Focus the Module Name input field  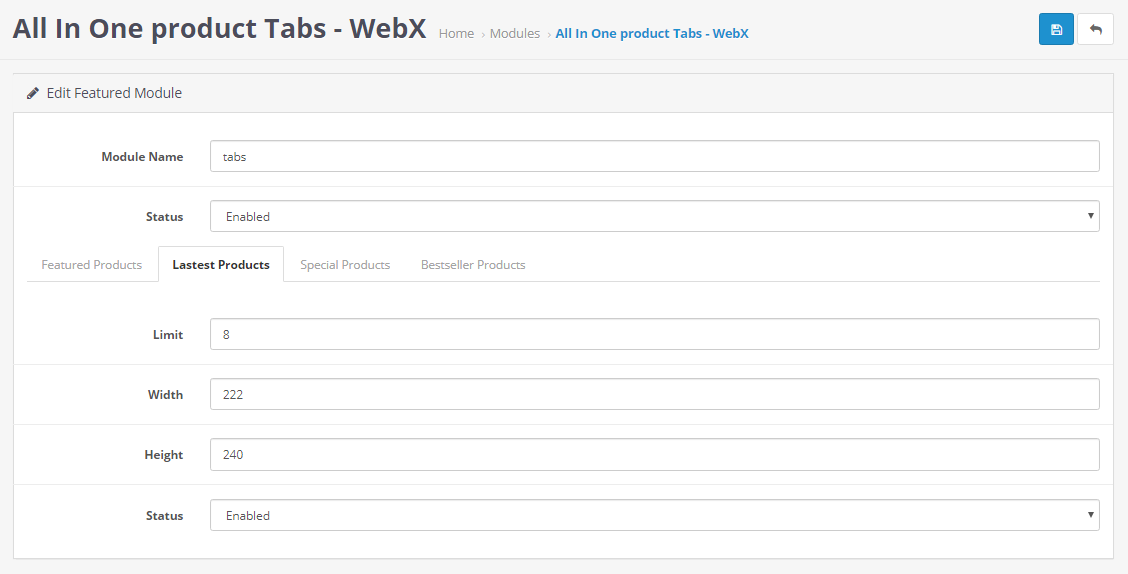point(655,156)
